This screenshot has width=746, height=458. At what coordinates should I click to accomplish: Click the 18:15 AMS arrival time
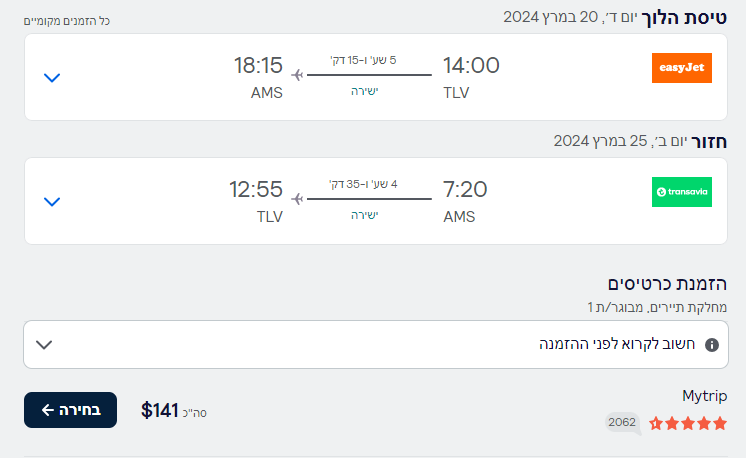(x=258, y=65)
